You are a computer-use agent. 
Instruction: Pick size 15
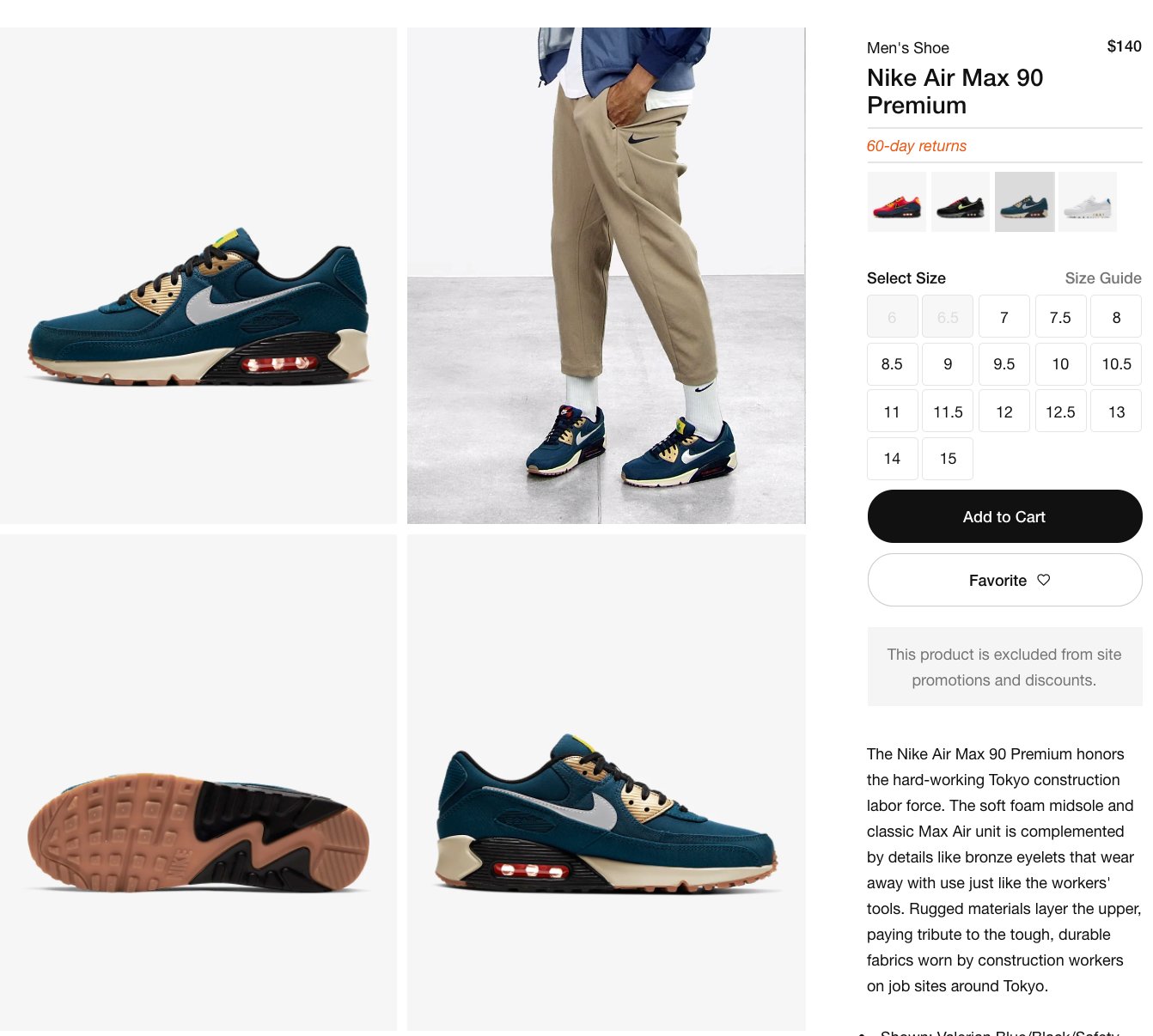point(948,458)
